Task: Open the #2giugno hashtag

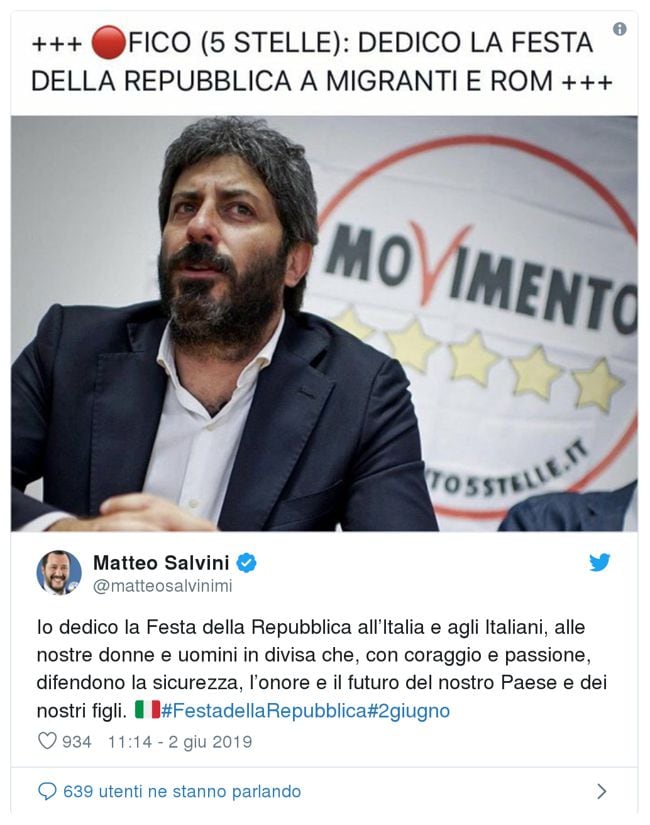Action: (x=408, y=710)
